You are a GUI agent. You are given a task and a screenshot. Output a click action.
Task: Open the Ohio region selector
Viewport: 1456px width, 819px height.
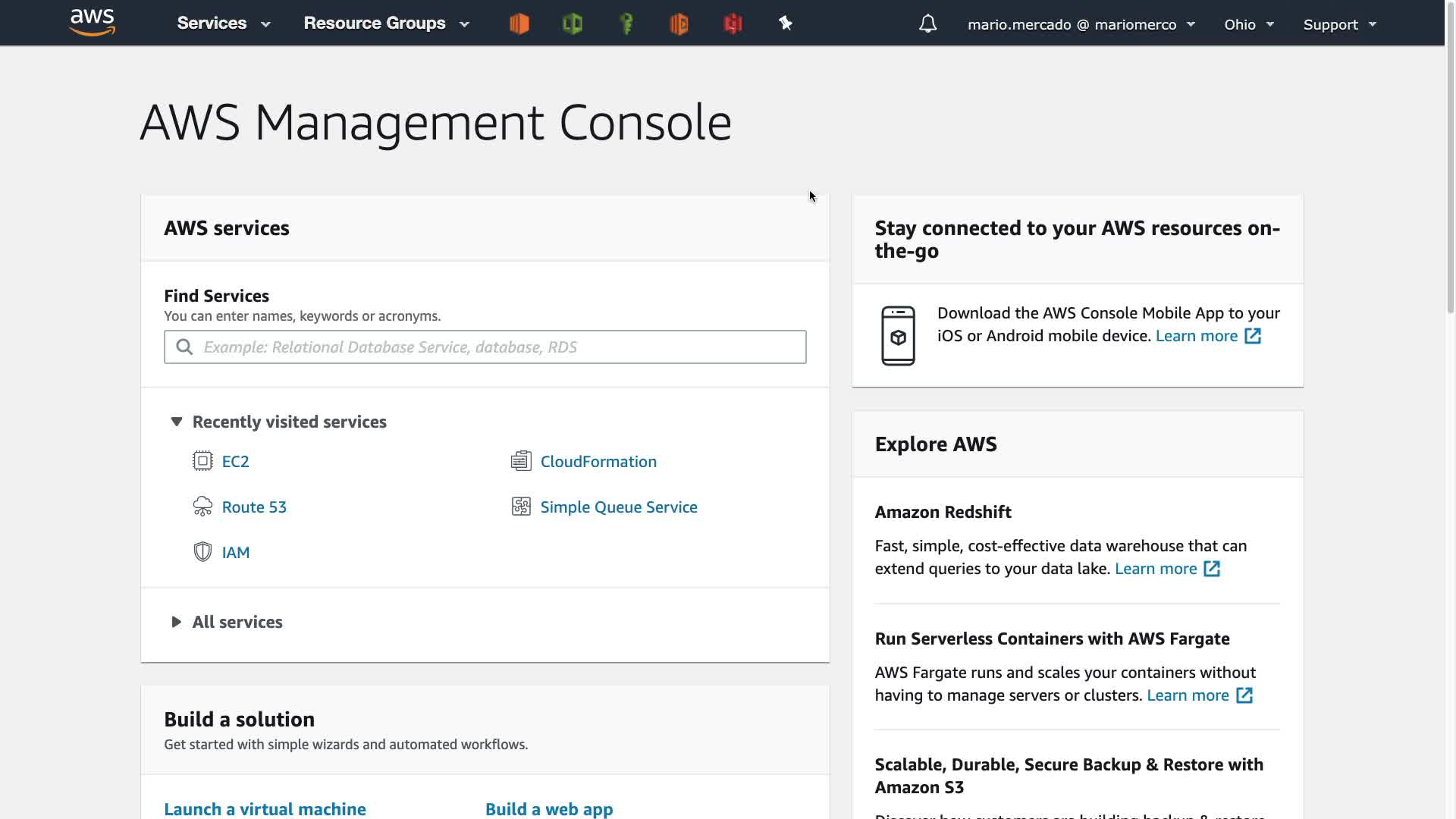[x=1248, y=24]
